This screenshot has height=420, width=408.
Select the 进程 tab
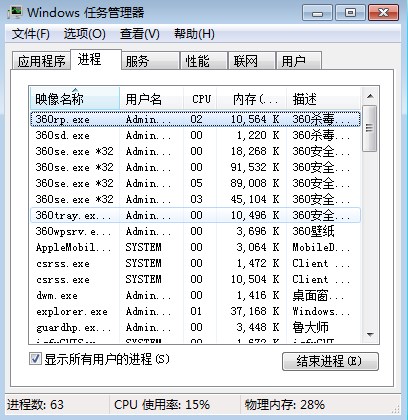pyautogui.click(x=96, y=59)
